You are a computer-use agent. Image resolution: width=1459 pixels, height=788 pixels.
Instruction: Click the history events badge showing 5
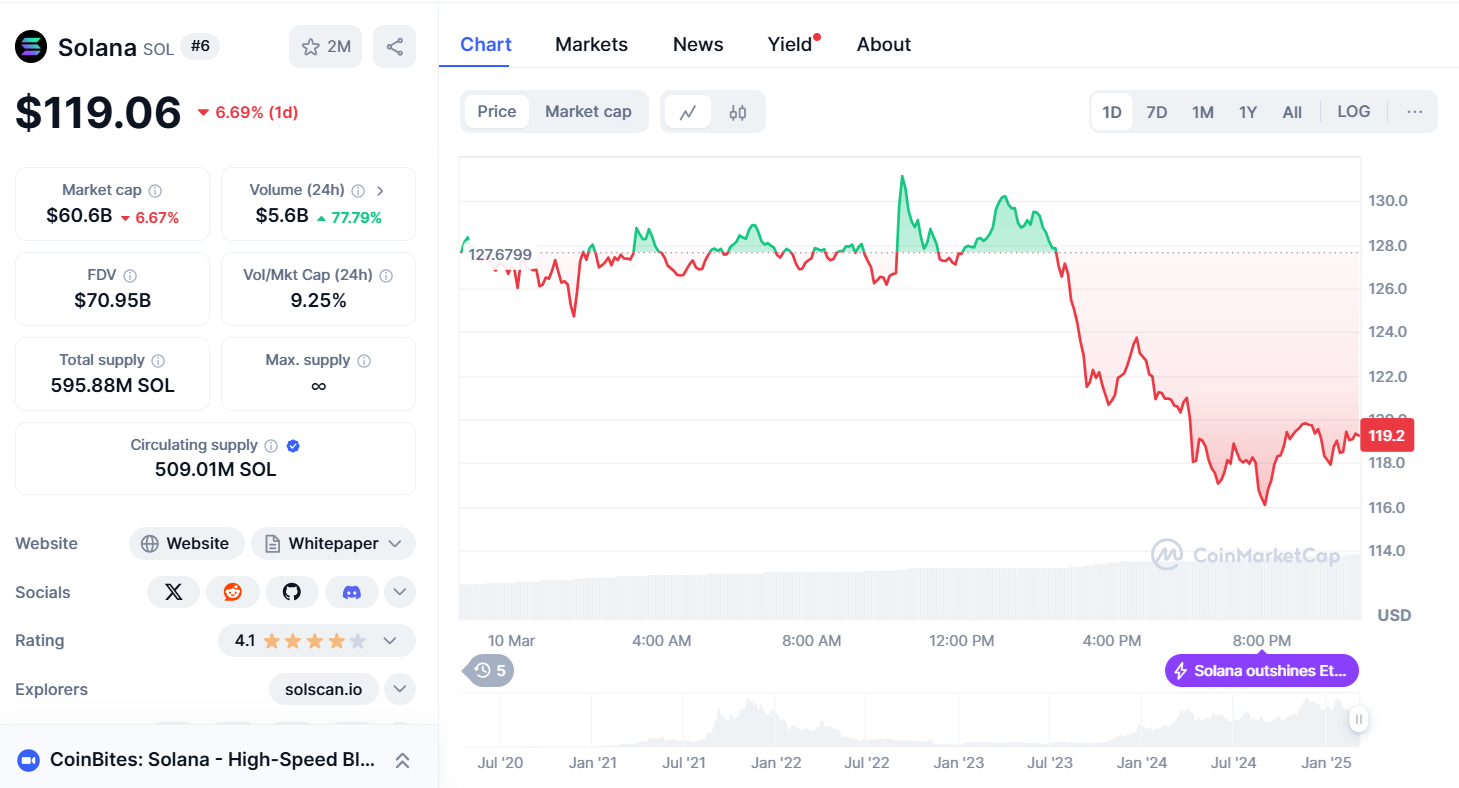[490, 670]
